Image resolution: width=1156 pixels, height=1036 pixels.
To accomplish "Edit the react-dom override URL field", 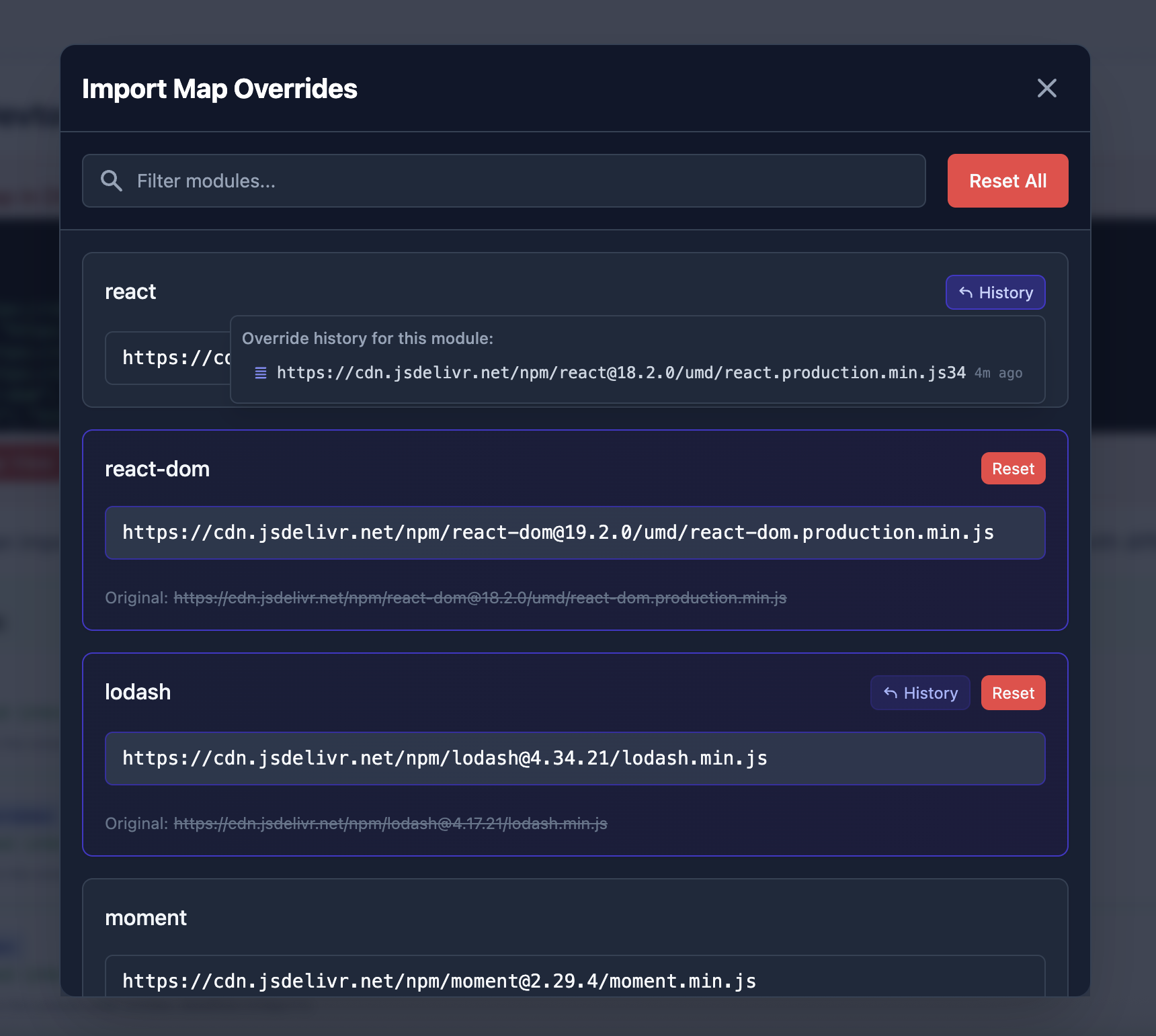I will pyautogui.click(x=575, y=533).
